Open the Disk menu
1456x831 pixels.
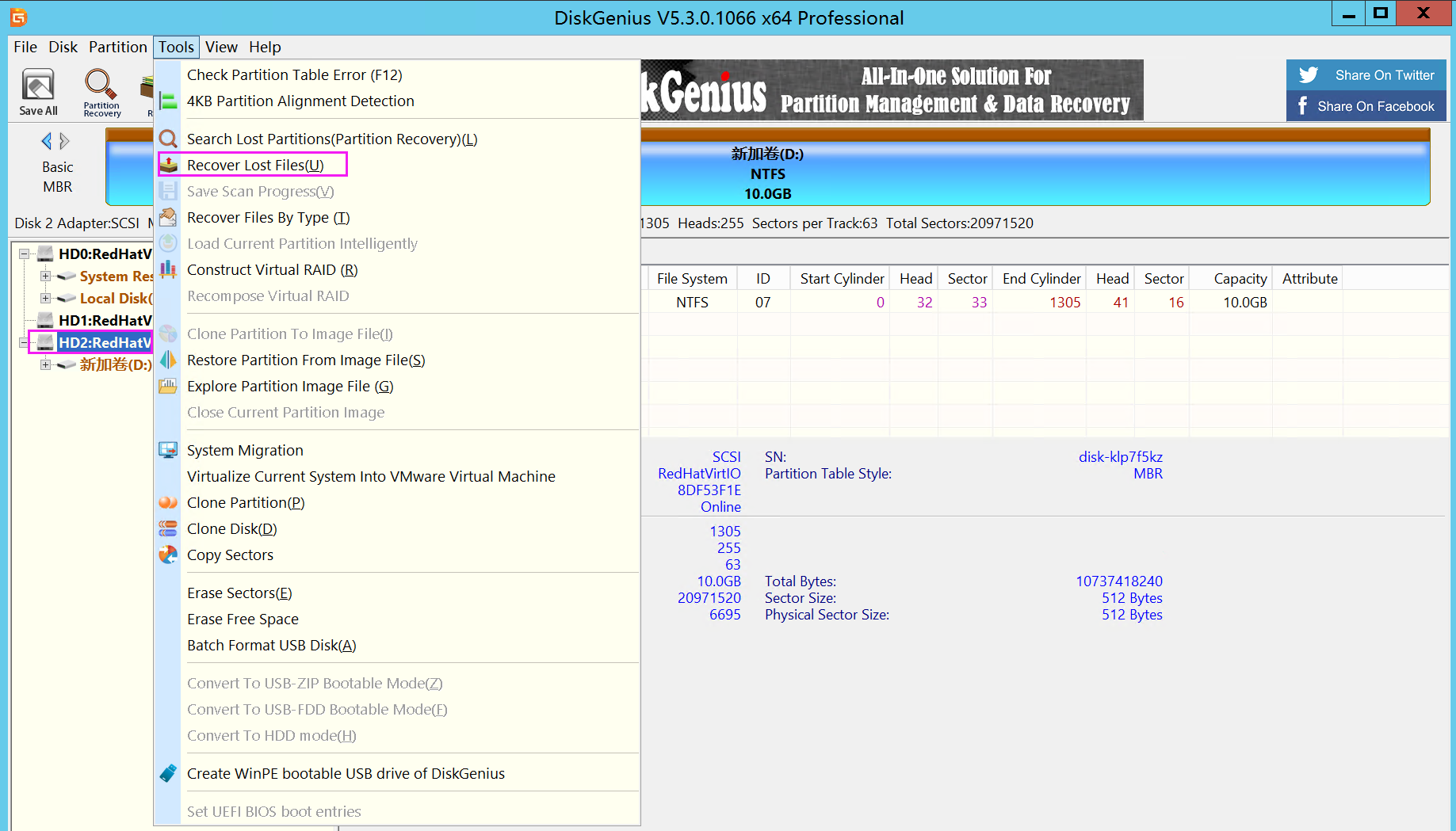point(63,48)
